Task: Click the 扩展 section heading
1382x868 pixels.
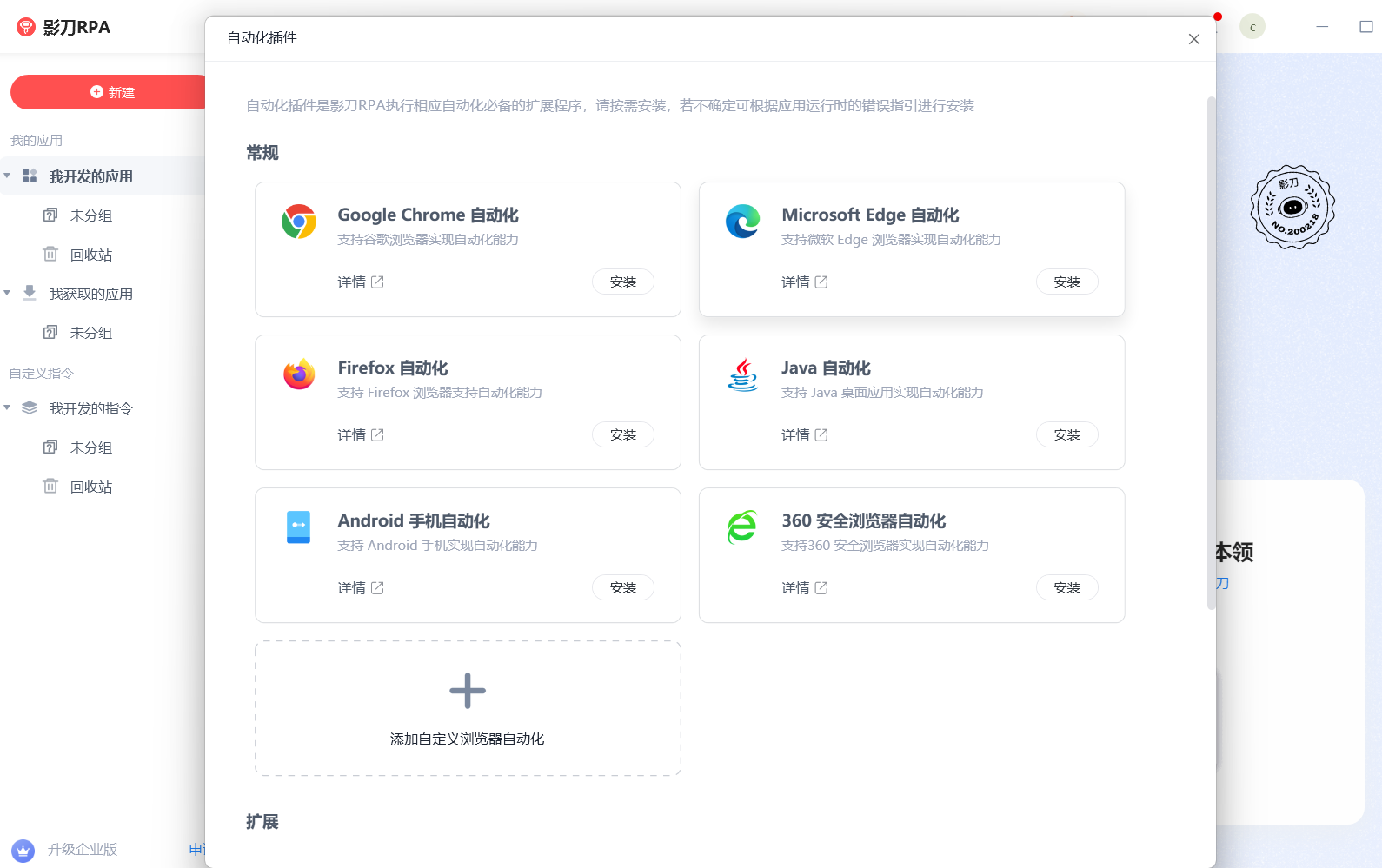Action: point(262,821)
